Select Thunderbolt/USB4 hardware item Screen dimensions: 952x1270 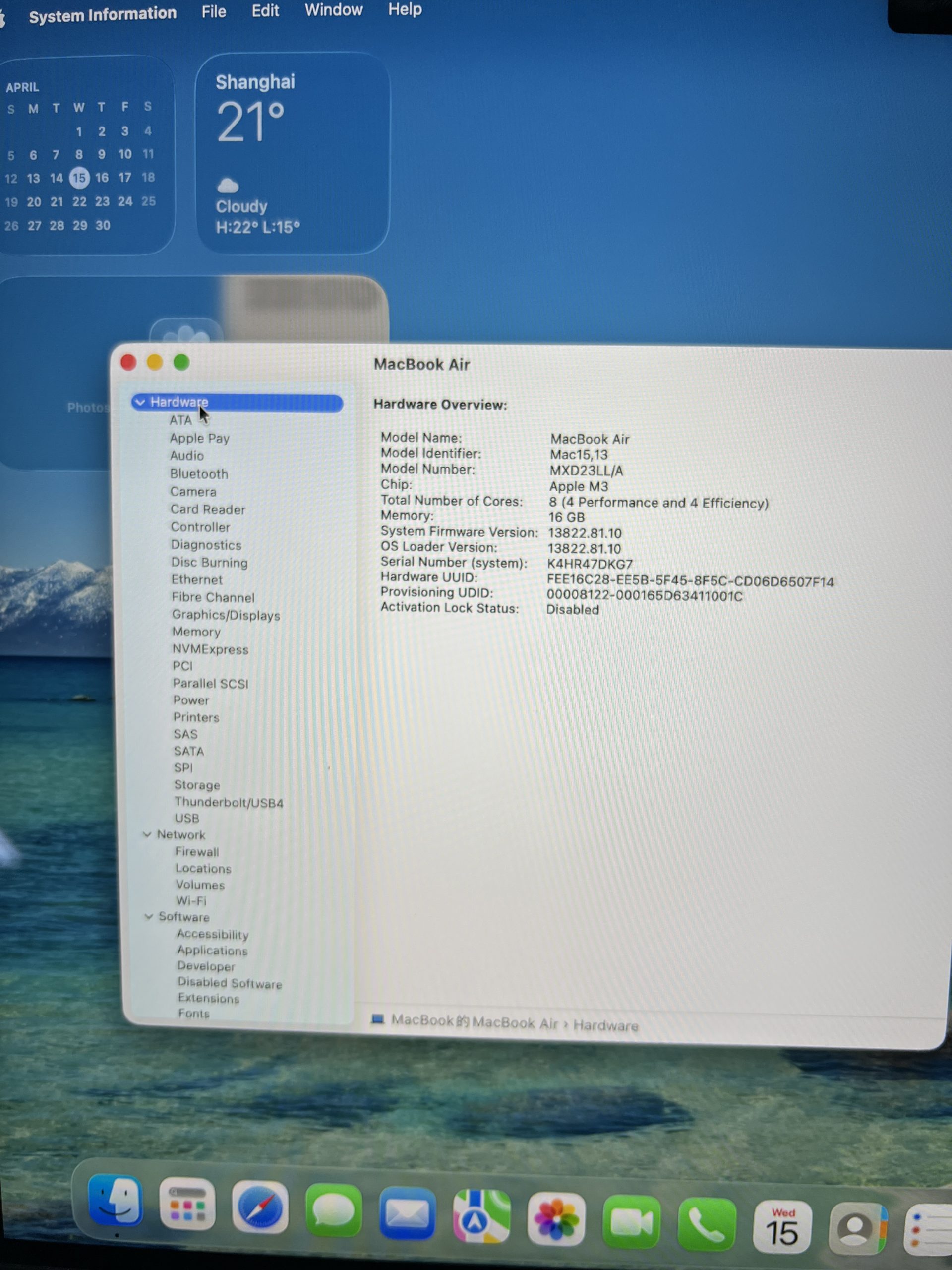click(x=229, y=802)
